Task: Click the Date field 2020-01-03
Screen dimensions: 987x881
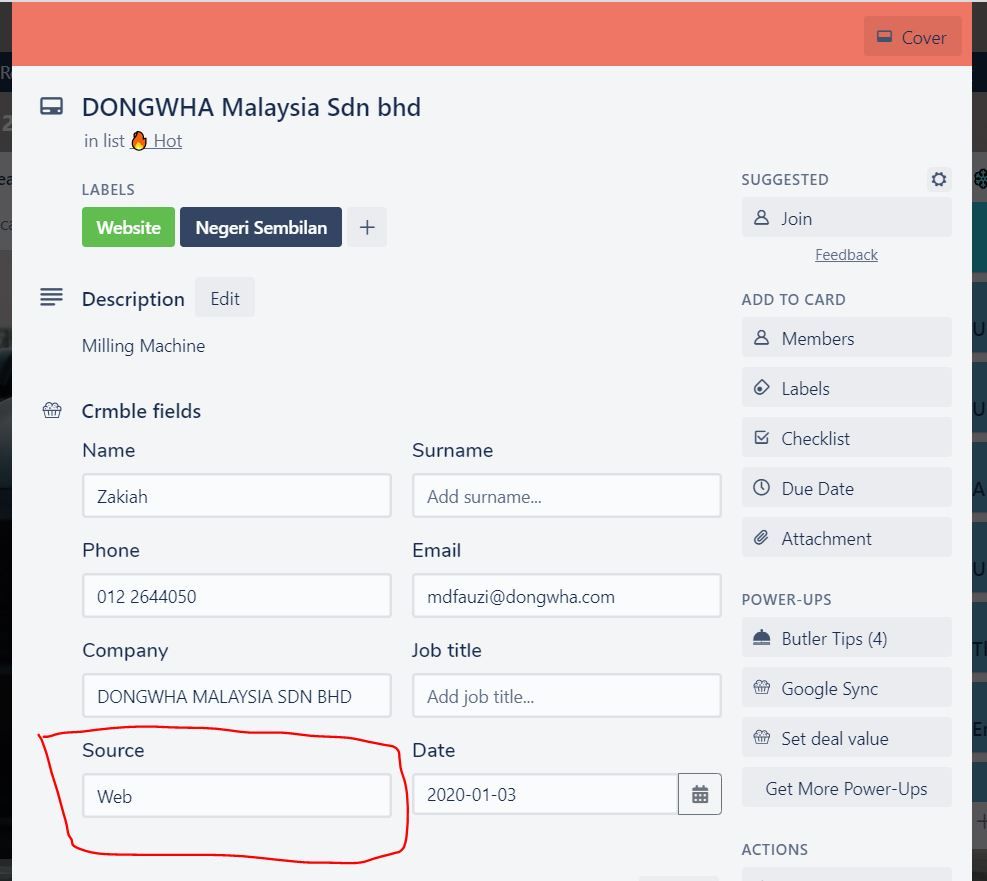Action: coord(545,794)
